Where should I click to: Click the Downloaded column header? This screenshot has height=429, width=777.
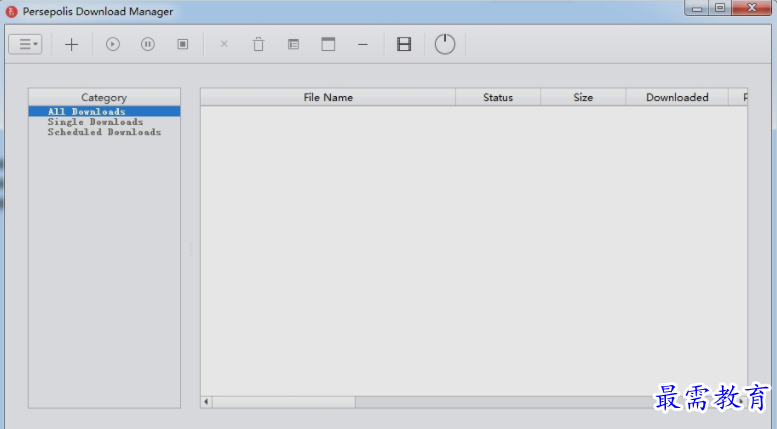click(677, 97)
